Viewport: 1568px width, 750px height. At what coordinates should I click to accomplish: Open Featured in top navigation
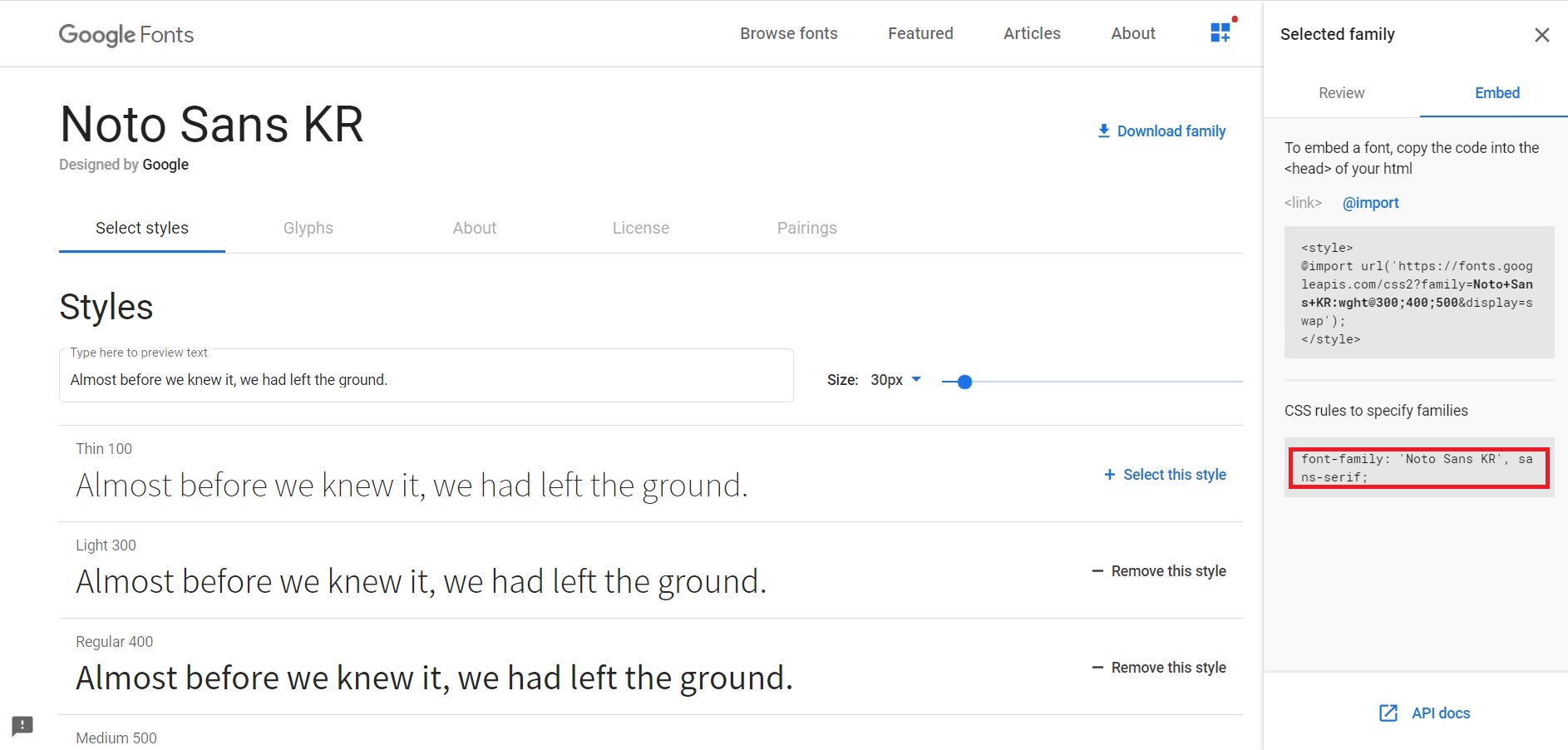920,33
